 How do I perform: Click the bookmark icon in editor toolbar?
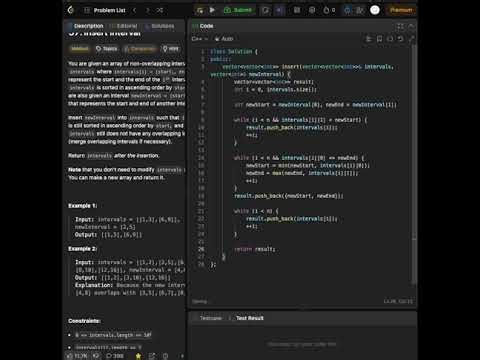pos(379,39)
